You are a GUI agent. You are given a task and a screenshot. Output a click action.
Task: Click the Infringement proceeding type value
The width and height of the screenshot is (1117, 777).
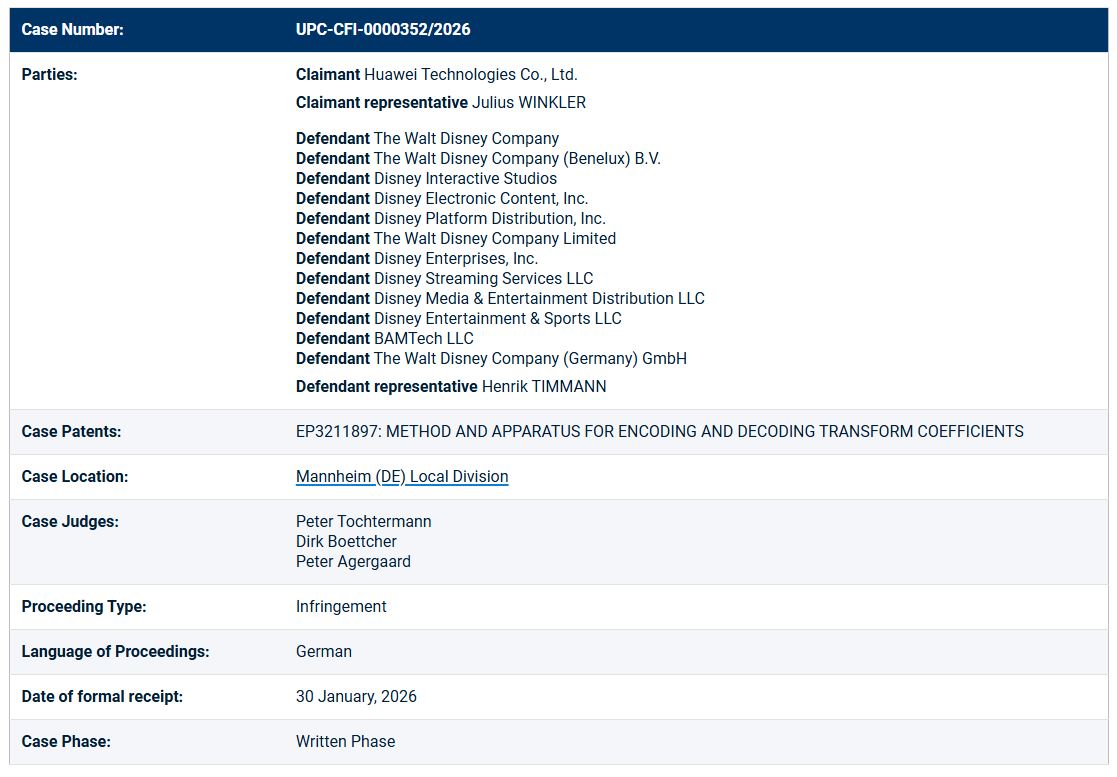[x=341, y=607]
